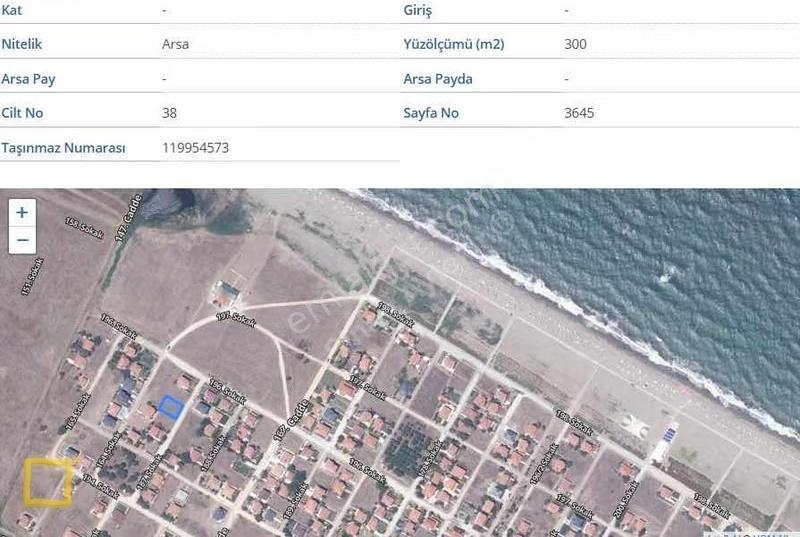
Task: Click the 147. Cadde map label
Action: (128, 218)
